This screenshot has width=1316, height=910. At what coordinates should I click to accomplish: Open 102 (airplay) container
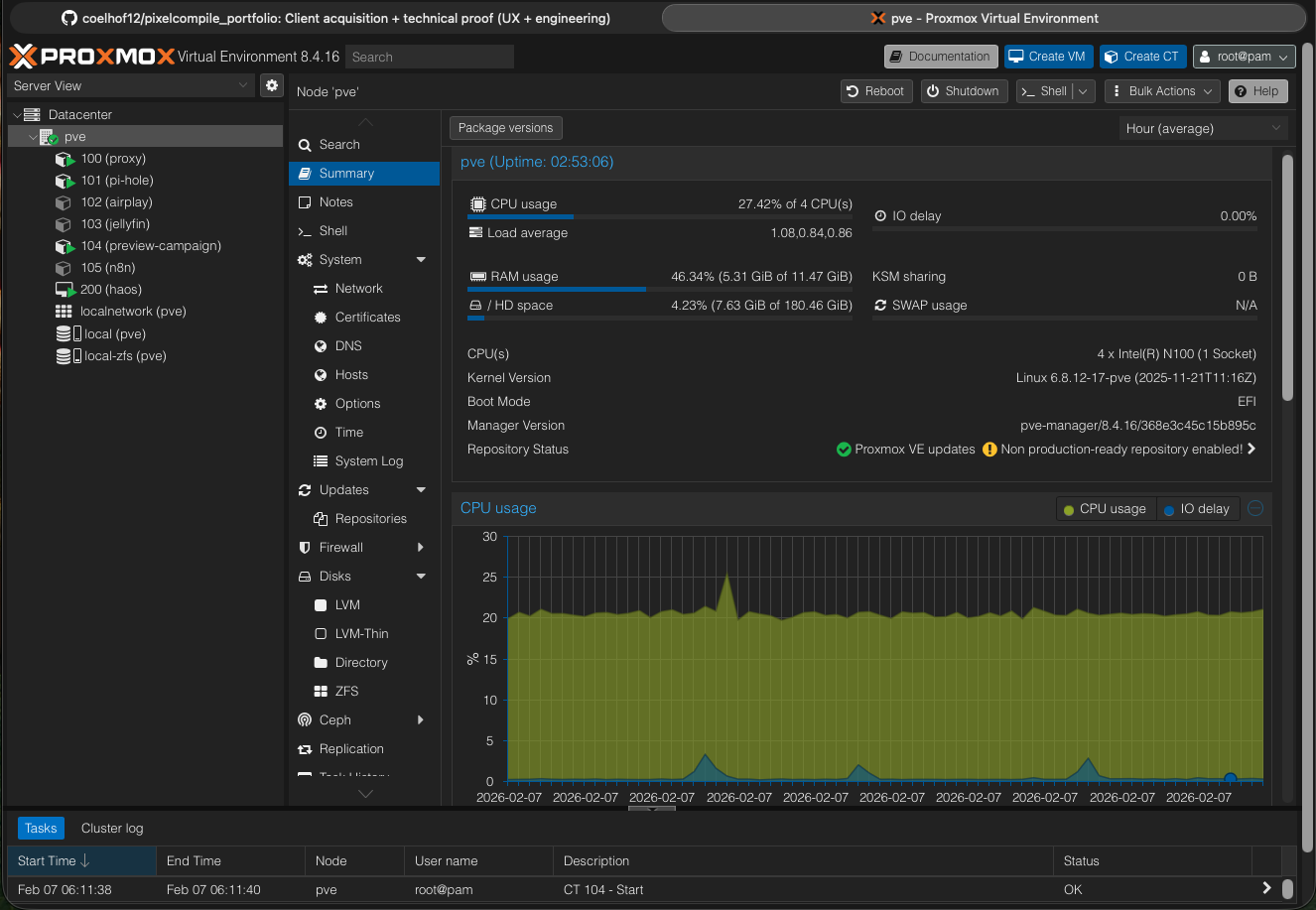click(x=117, y=202)
